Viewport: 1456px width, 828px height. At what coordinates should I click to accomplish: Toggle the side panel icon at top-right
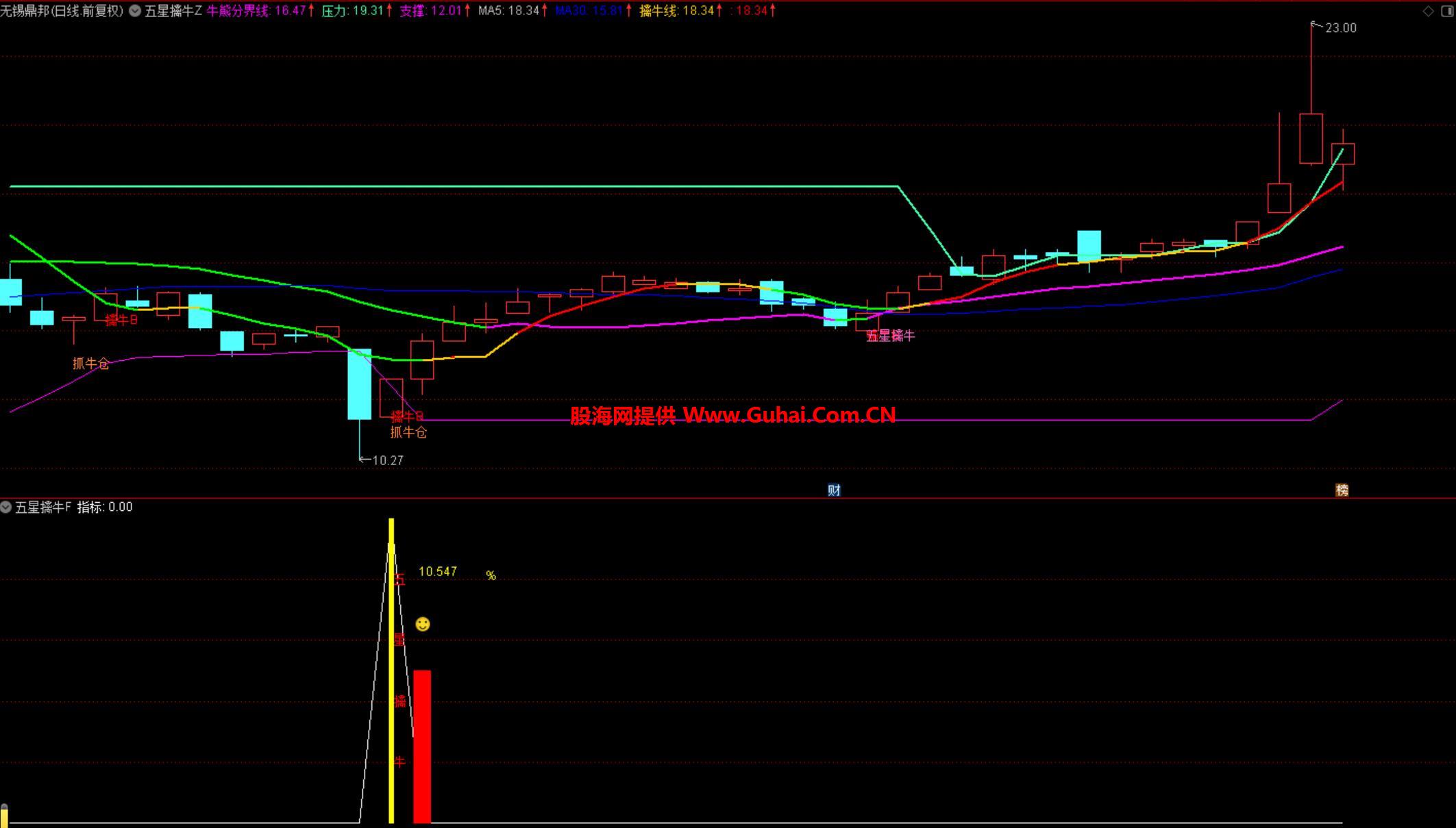click(1447, 10)
